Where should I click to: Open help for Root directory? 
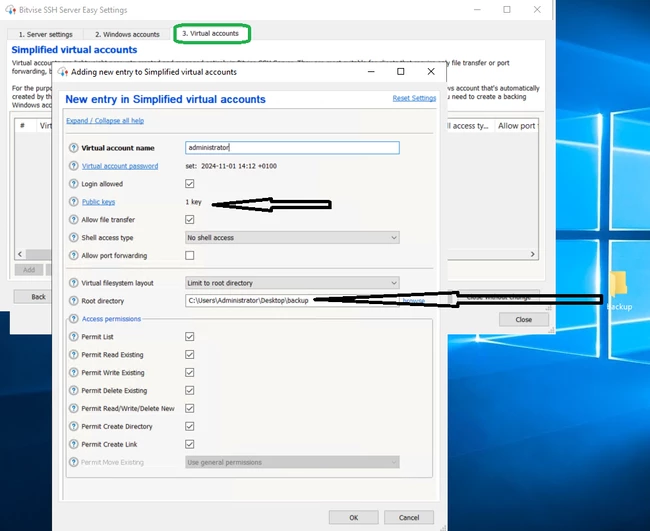coord(73,301)
